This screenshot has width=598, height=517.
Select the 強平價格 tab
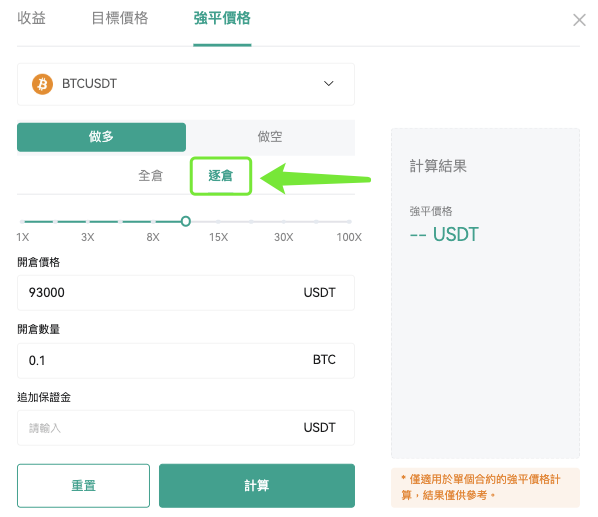pos(222,18)
